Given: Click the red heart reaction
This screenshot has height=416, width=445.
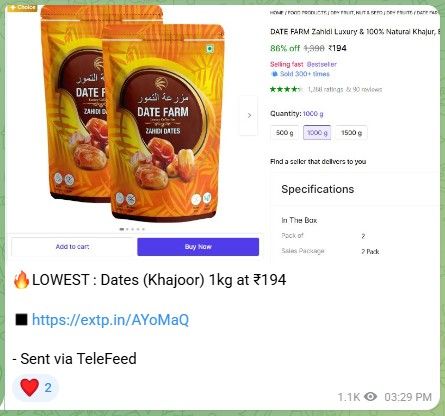Looking at the screenshot, I should pyautogui.click(x=29, y=387).
